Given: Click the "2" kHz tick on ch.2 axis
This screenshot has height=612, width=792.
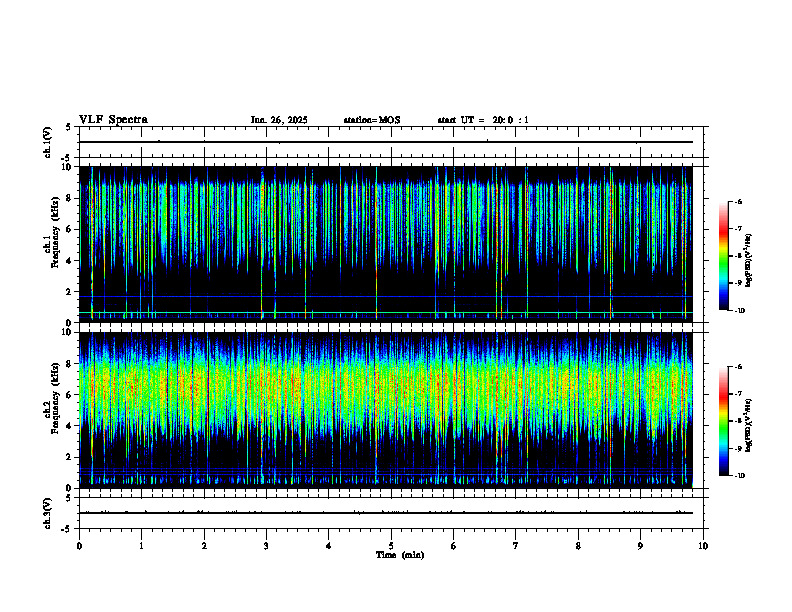Looking at the screenshot, I should 70,457.
